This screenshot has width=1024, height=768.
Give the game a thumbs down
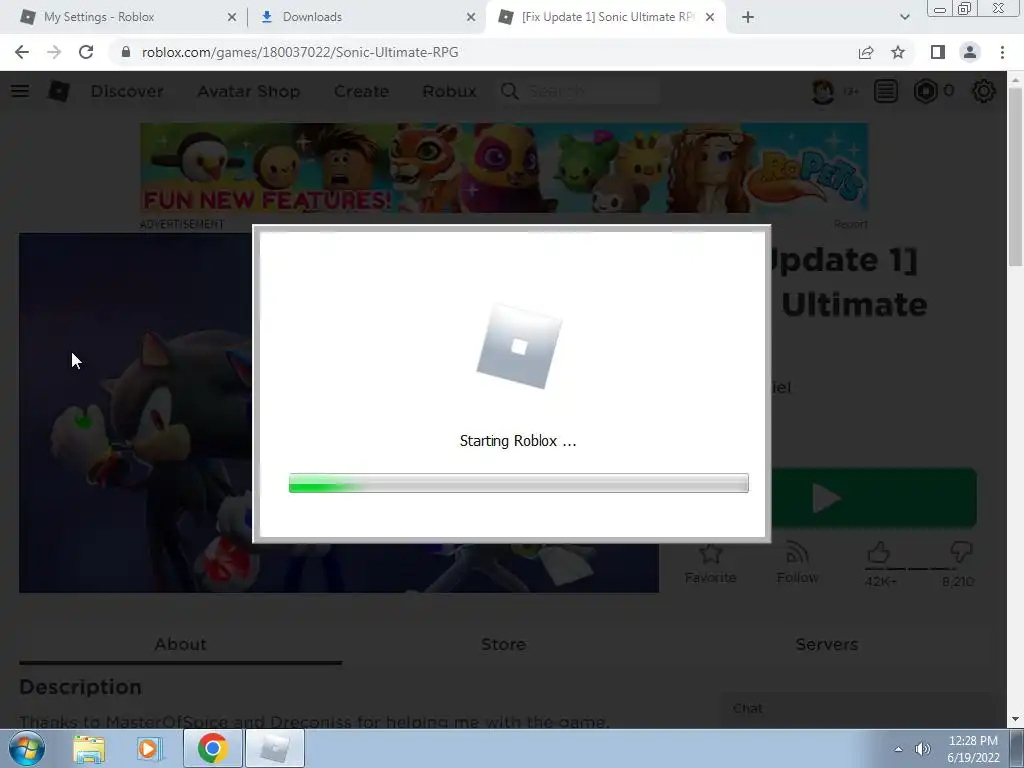pos(961,553)
